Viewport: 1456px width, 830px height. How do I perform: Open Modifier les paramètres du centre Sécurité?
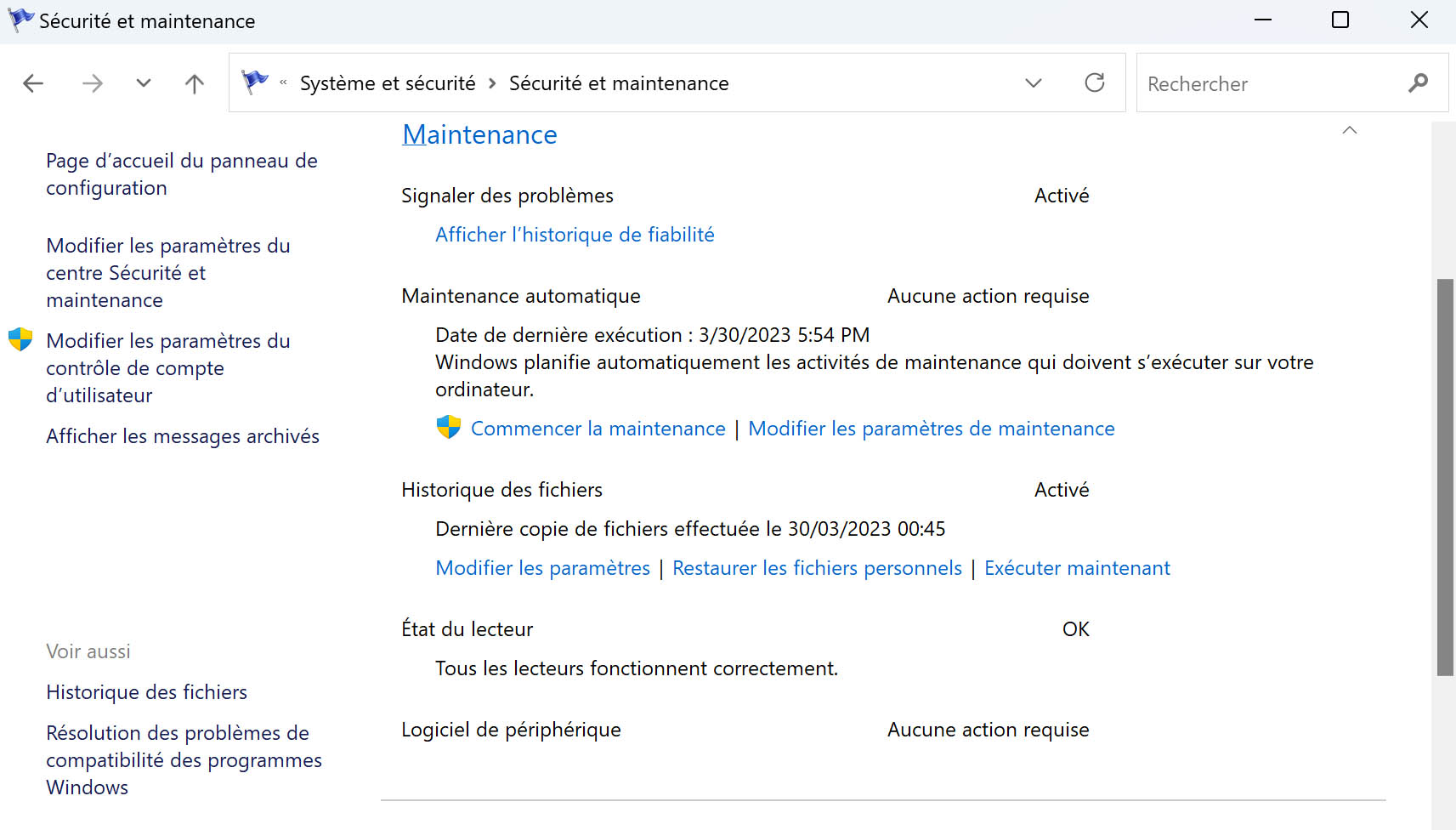tap(168, 273)
